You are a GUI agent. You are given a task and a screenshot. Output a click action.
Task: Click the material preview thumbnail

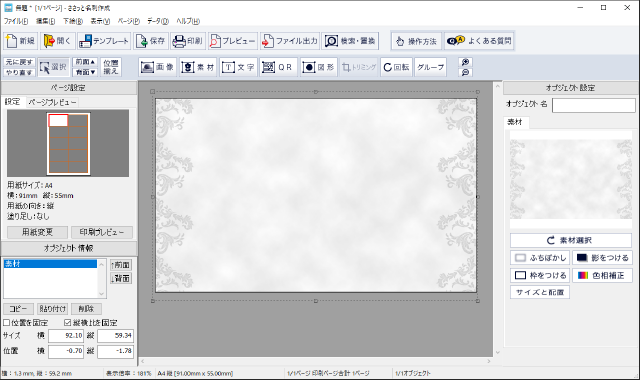(571, 180)
